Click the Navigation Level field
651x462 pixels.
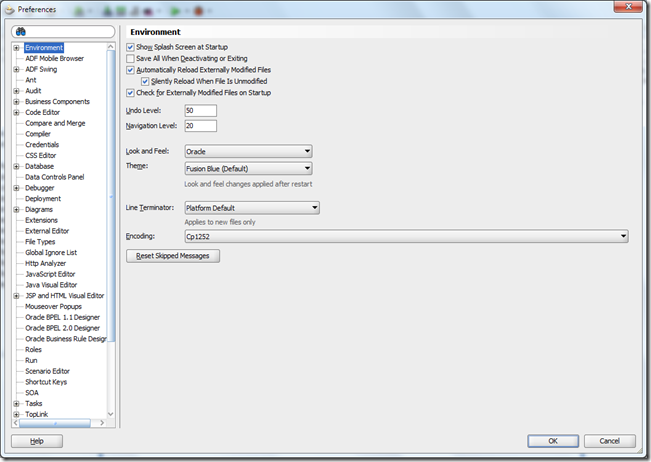tap(201, 126)
